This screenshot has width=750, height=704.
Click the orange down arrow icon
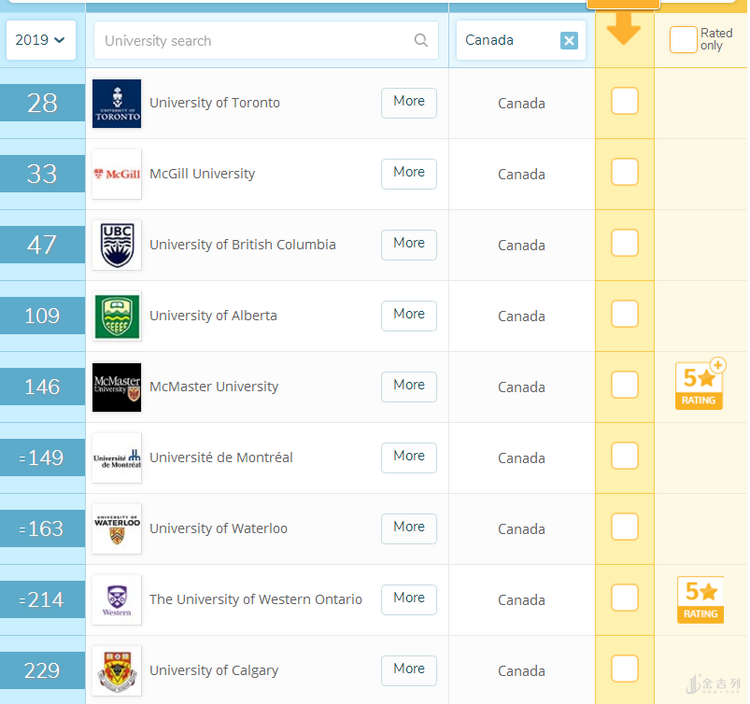623,29
